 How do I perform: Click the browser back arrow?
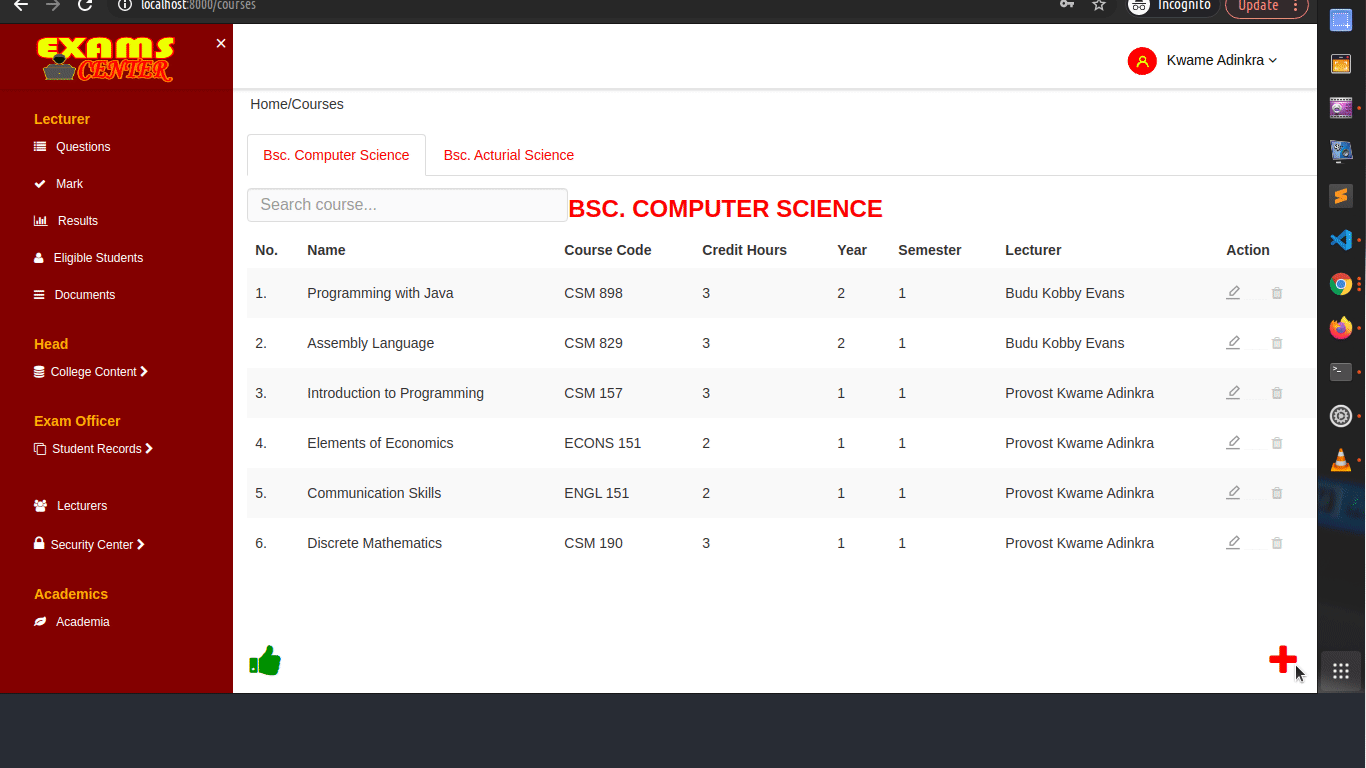pos(21,5)
